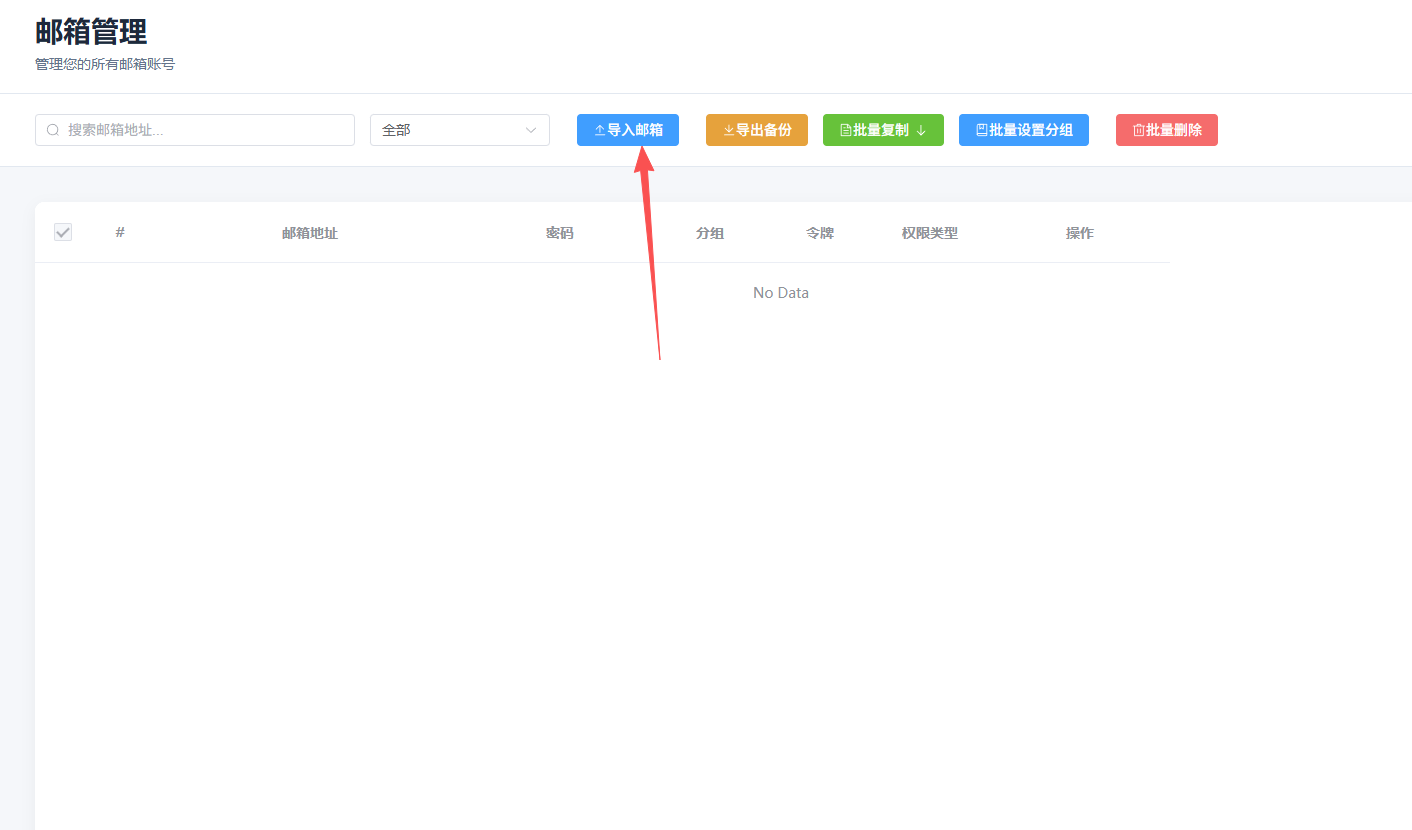
Task: Click the 邮箱地址 column header
Action: tap(310, 233)
